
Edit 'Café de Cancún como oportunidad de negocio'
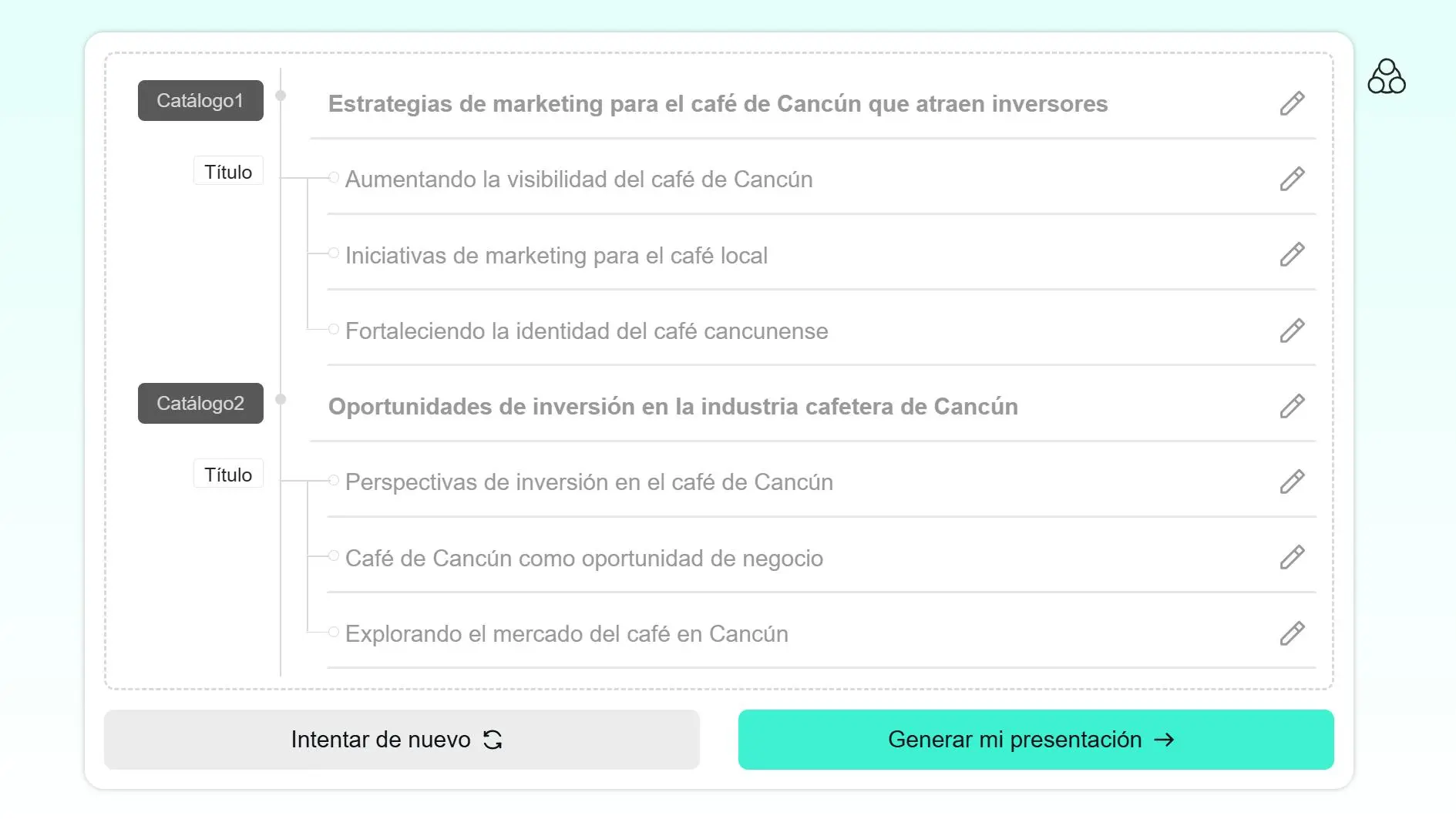(x=1292, y=557)
